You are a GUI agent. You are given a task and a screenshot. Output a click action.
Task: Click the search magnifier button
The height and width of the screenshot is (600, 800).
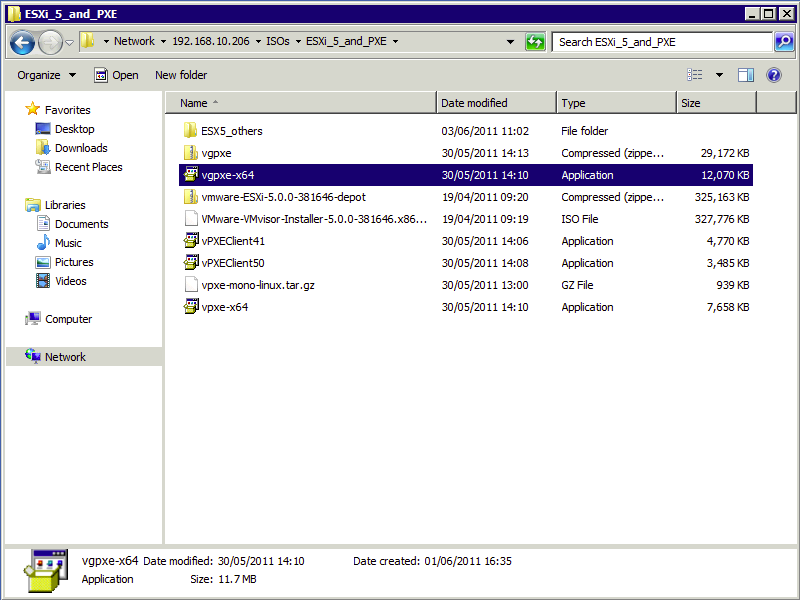pyautogui.click(x=784, y=42)
